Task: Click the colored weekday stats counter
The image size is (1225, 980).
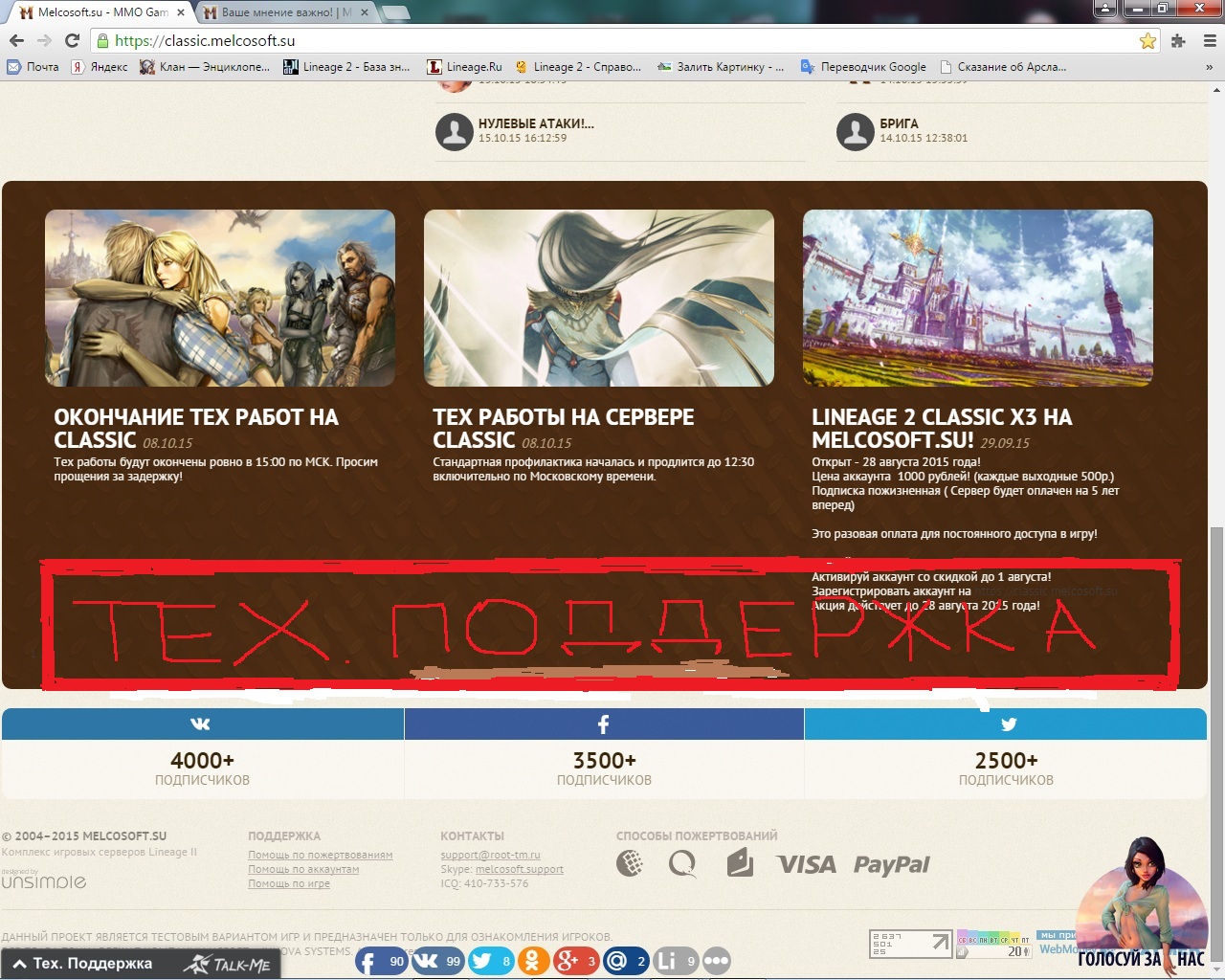Action: click(x=993, y=944)
